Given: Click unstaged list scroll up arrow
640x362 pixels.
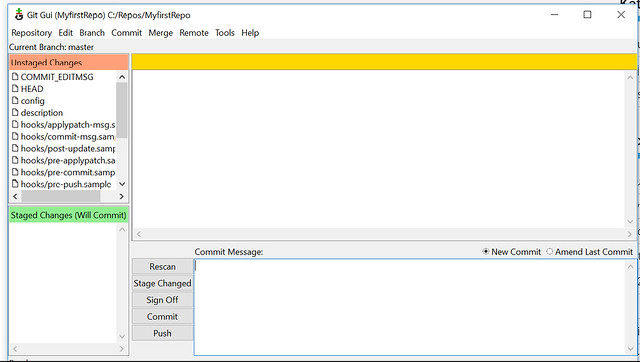Looking at the screenshot, I should pyautogui.click(x=122, y=77).
